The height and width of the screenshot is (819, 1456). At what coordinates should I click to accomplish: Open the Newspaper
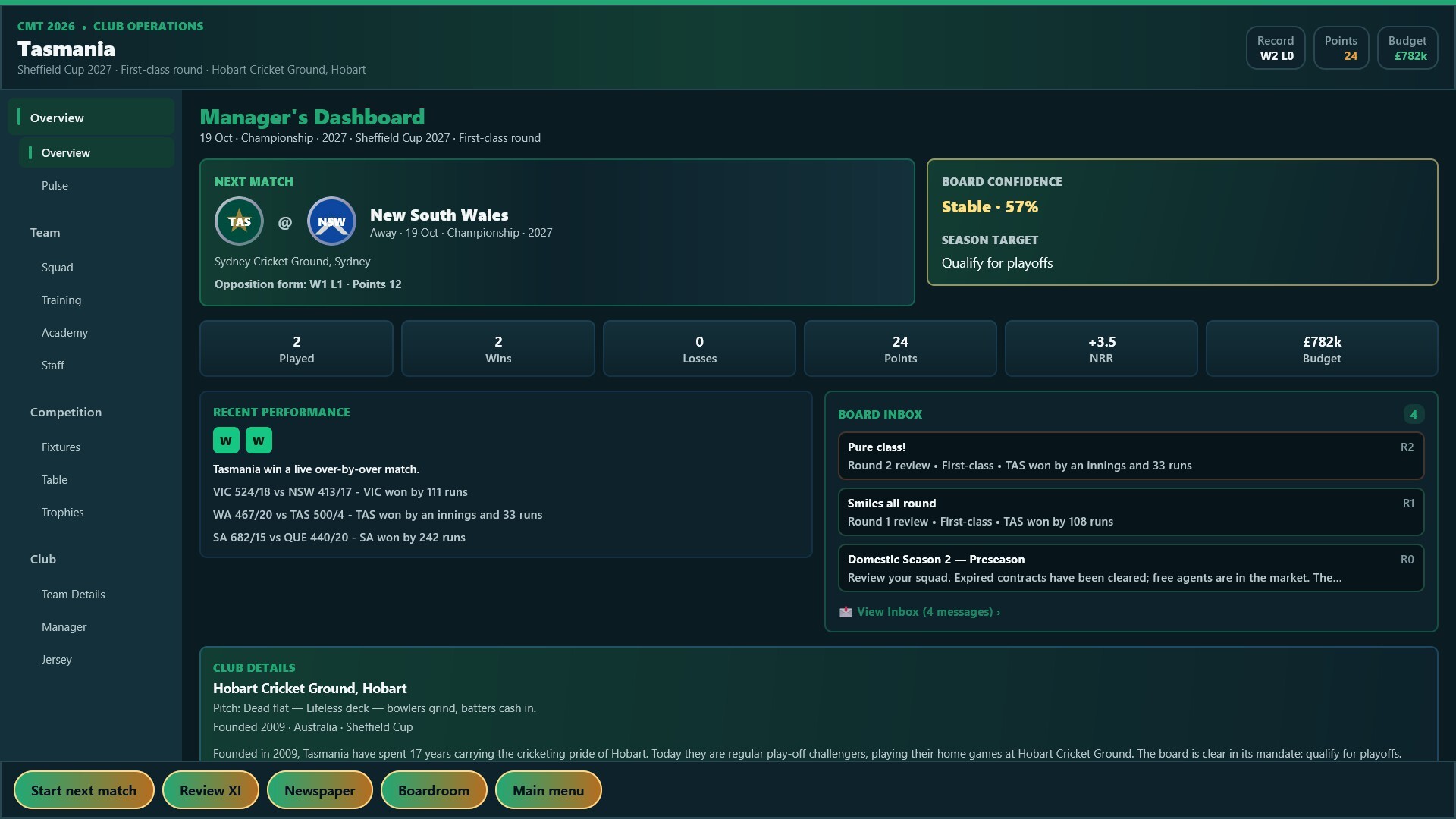point(320,790)
